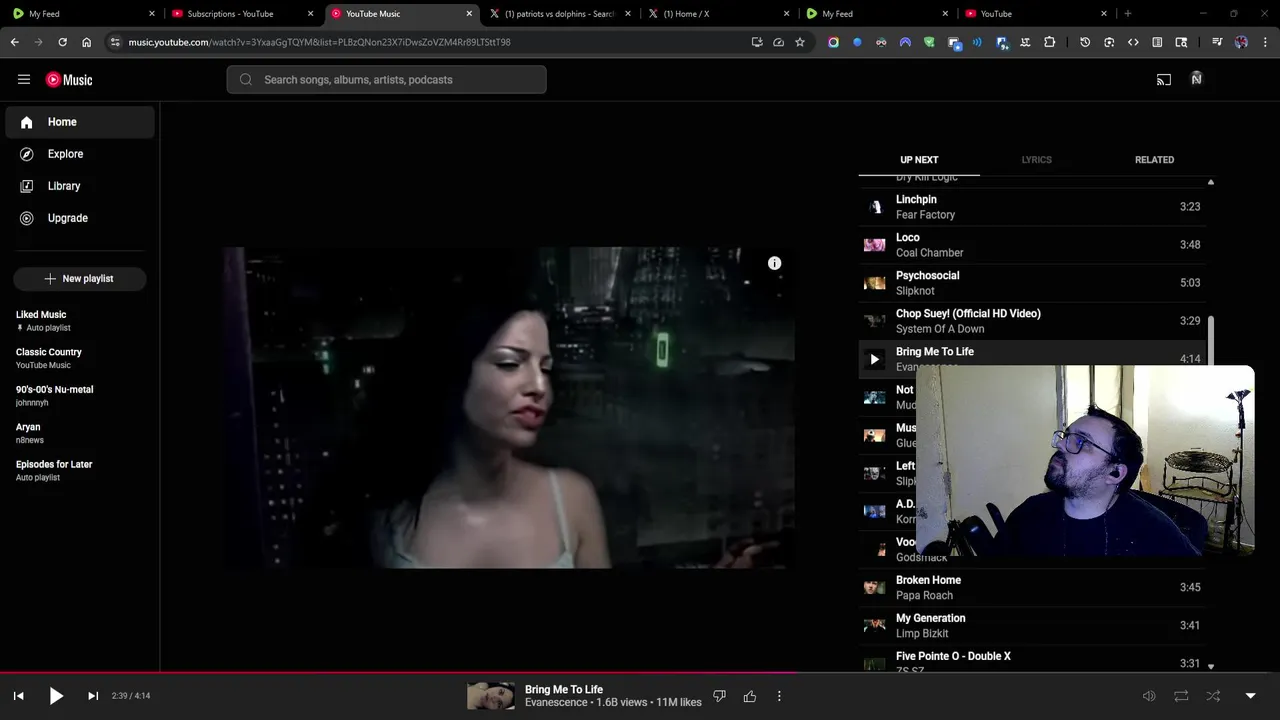
Task: Open Episodes for Later playlist
Action: (x=80, y=470)
